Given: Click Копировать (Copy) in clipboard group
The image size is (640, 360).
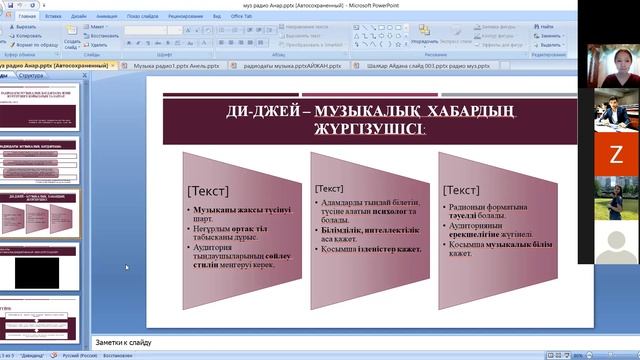Looking at the screenshot, I should [25, 36].
